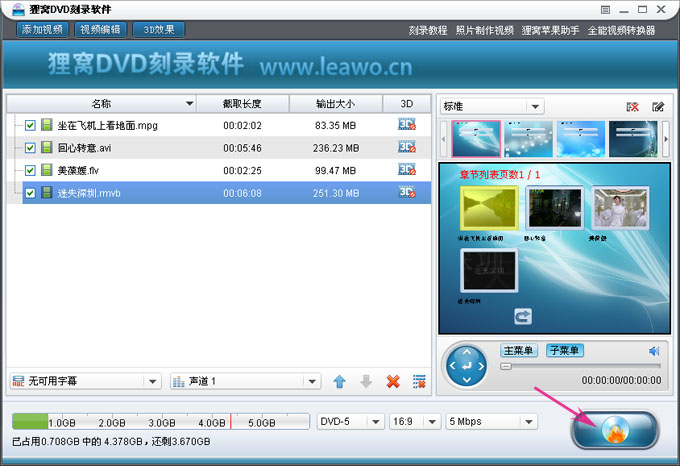Click the 名称 column sort arrow
This screenshot has width=680, height=466.
[x=189, y=104]
